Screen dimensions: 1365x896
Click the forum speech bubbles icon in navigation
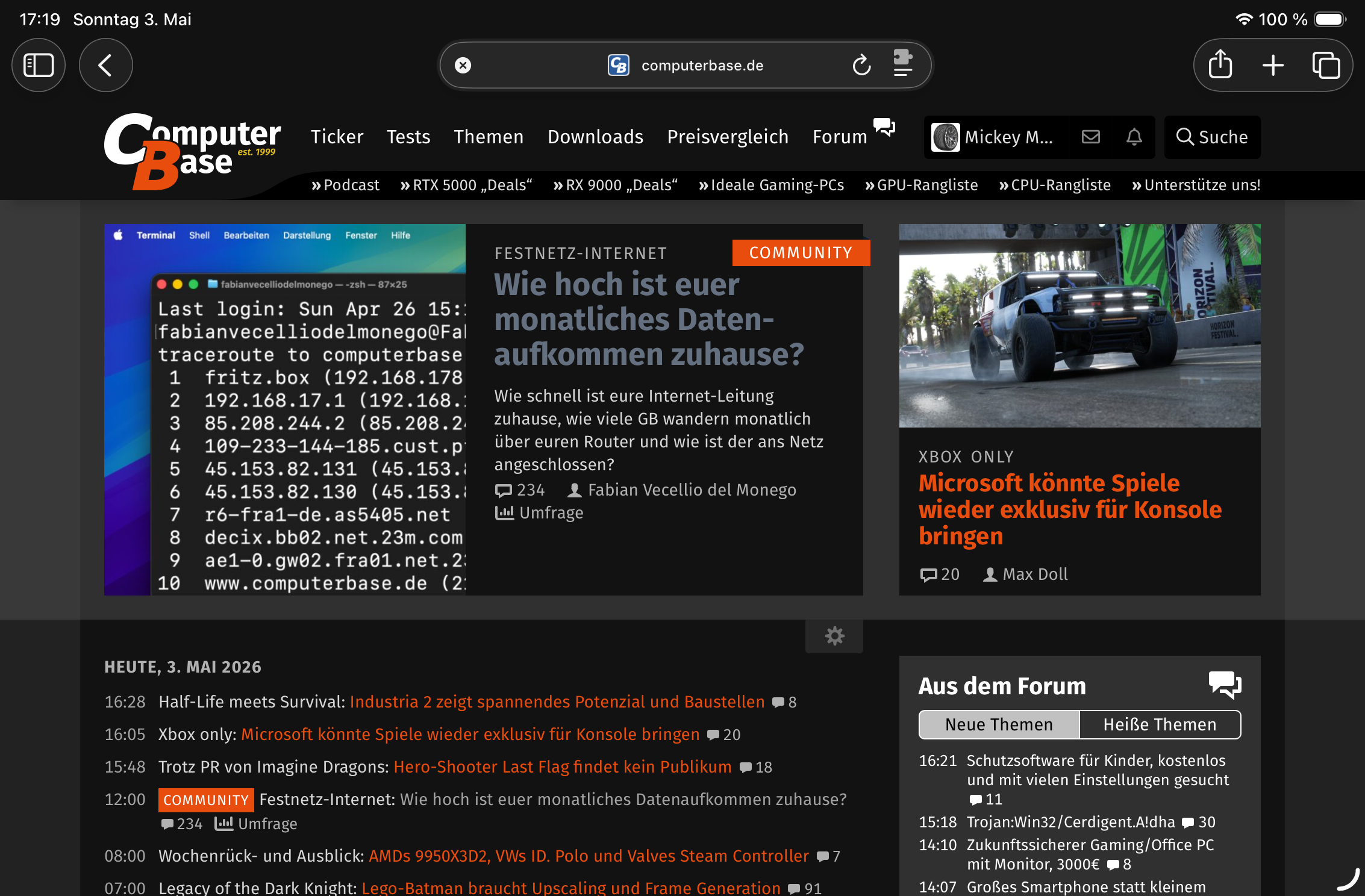[884, 127]
